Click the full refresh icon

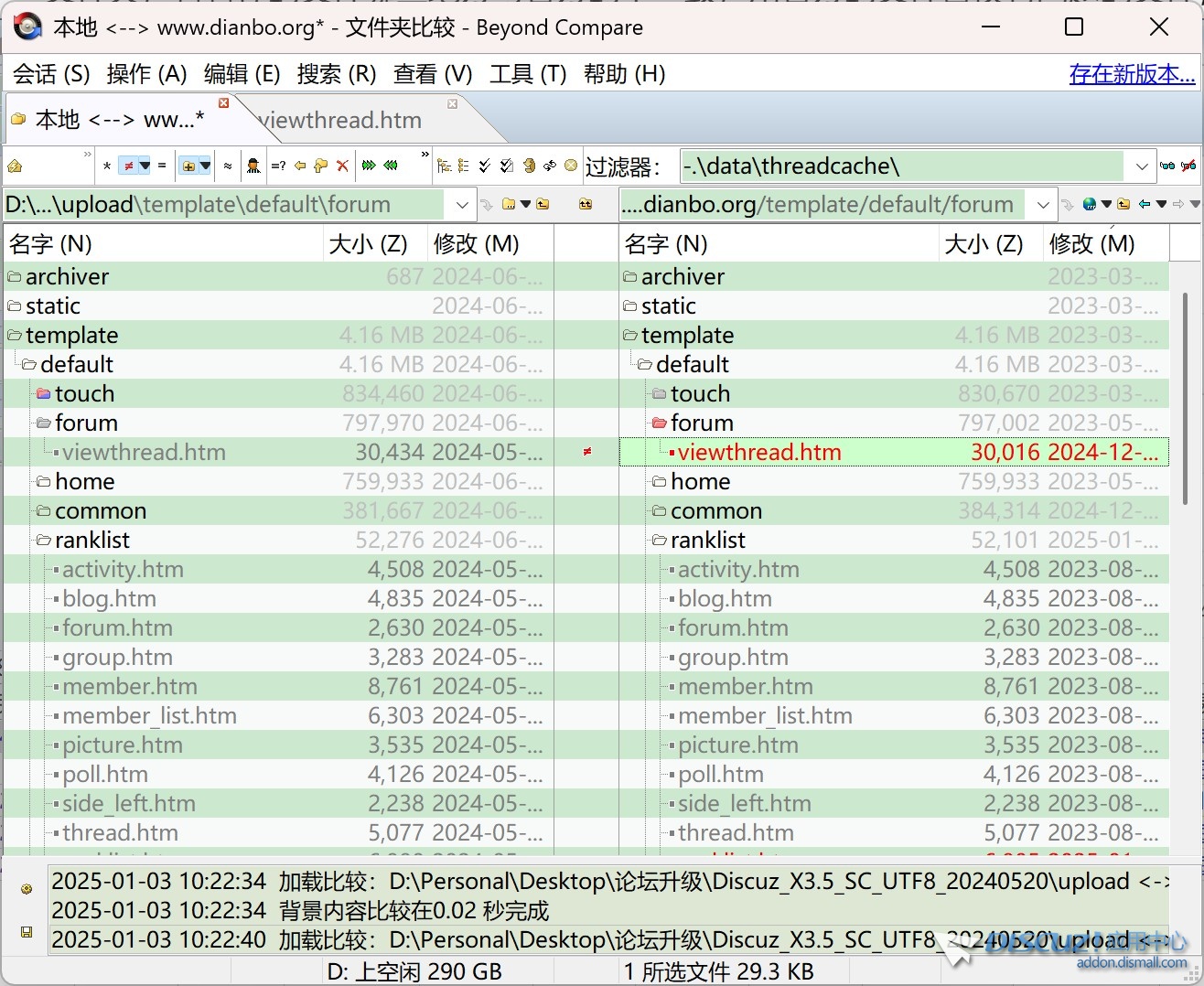pos(528,166)
